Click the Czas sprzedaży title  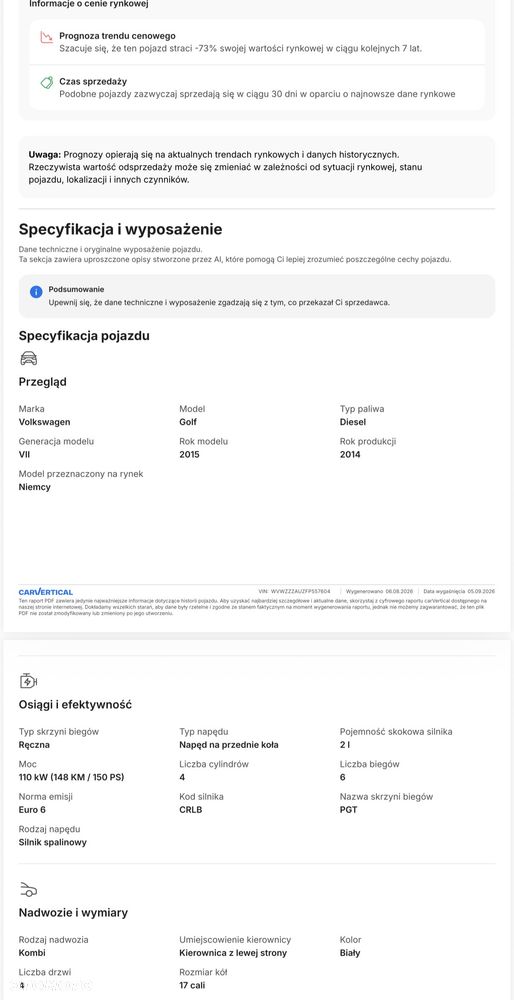point(93,82)
